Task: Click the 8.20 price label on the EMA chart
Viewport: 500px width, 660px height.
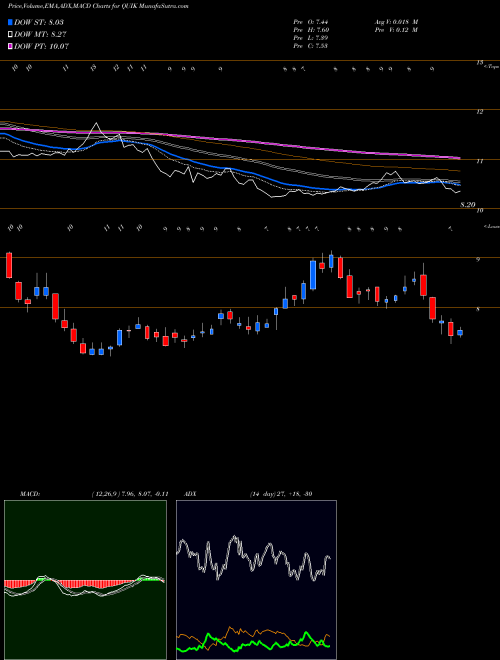Action: pyautogui.click(x=468, y=205)
